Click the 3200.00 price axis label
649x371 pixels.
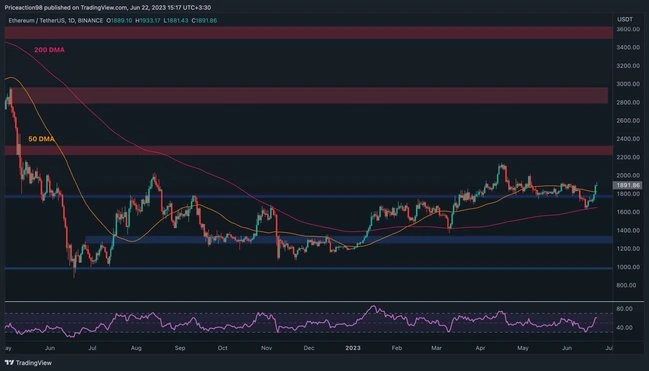pyautogui.click(x=627, y=66)
